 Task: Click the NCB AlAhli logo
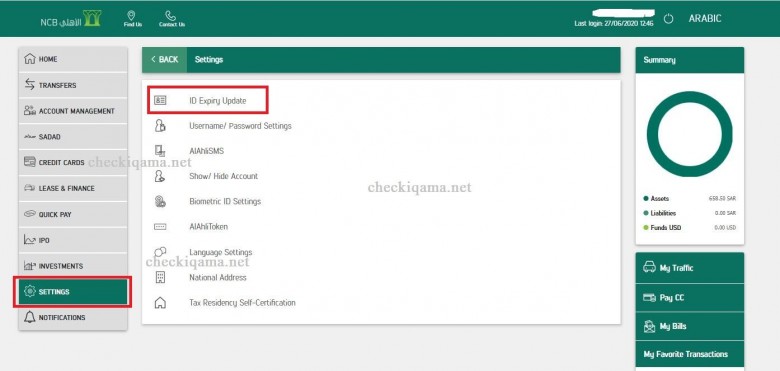pyautogui.click(x=71, y=19)
